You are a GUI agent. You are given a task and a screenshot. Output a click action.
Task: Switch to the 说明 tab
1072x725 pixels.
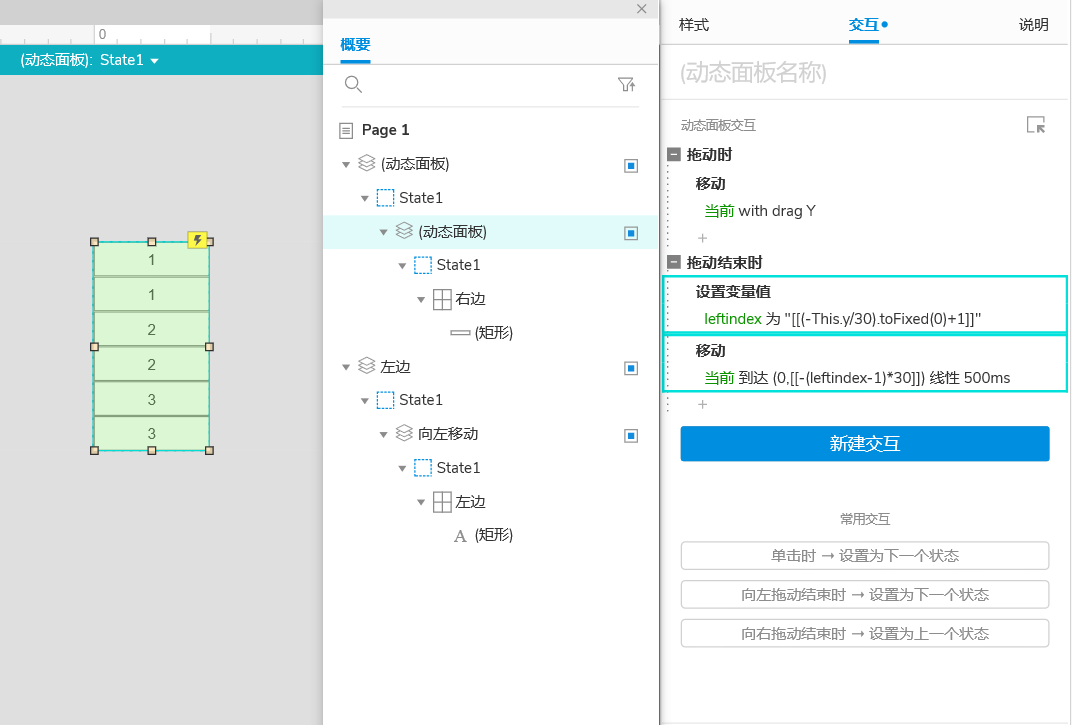1034,25
